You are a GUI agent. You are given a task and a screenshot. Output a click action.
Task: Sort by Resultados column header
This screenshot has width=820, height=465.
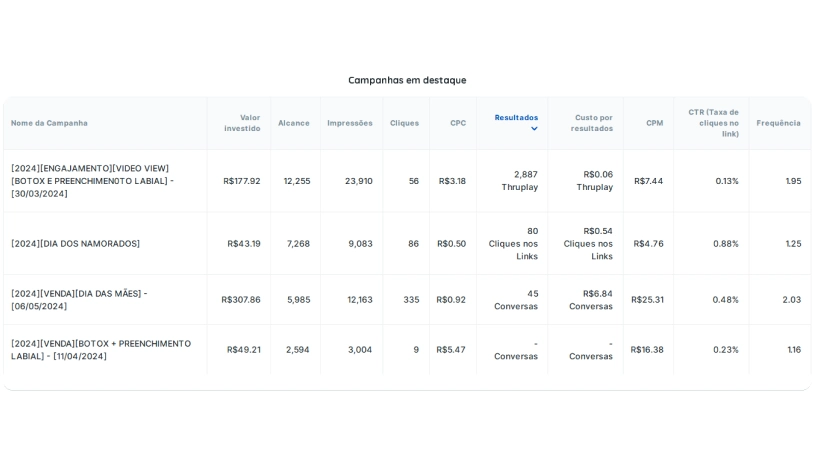click(x=516, y=118)
